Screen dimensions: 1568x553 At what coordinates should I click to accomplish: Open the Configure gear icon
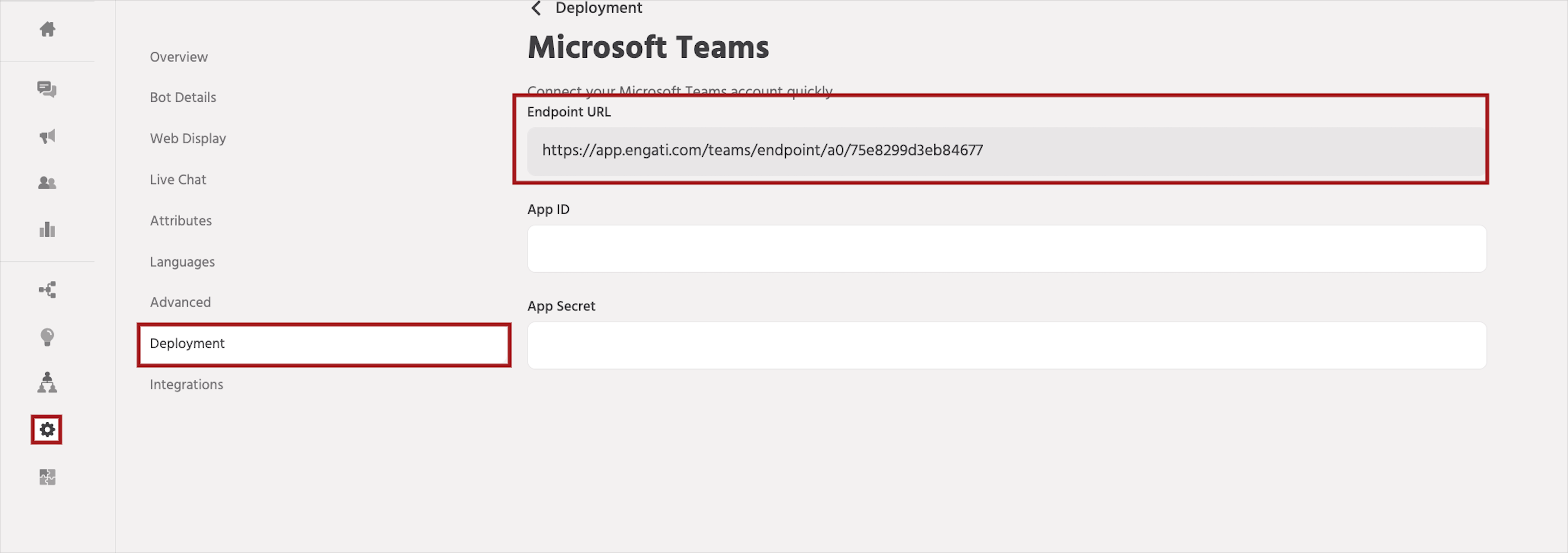(47, 429)
